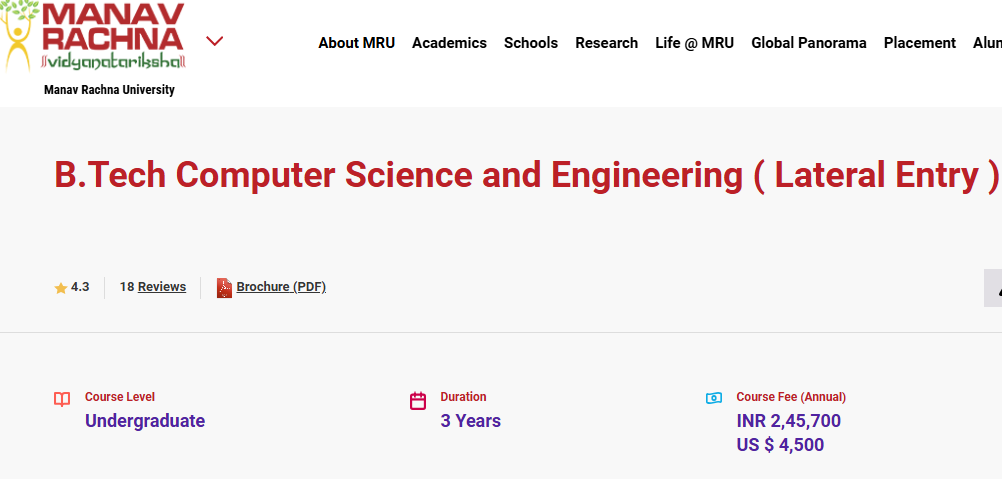The image size is (1002, 479).
Task: Click the Course Level book icon
Action: tap(62, 400)
